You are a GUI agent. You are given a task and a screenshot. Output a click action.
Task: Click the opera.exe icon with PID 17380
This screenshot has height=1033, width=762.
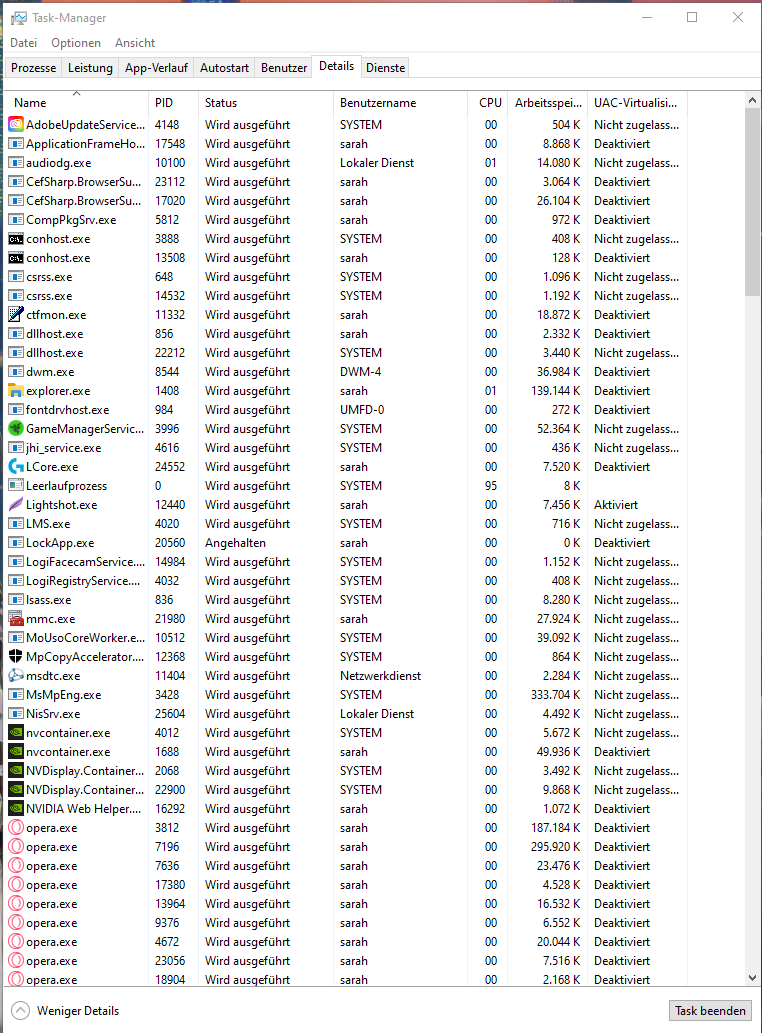click(x=16, y=885)
